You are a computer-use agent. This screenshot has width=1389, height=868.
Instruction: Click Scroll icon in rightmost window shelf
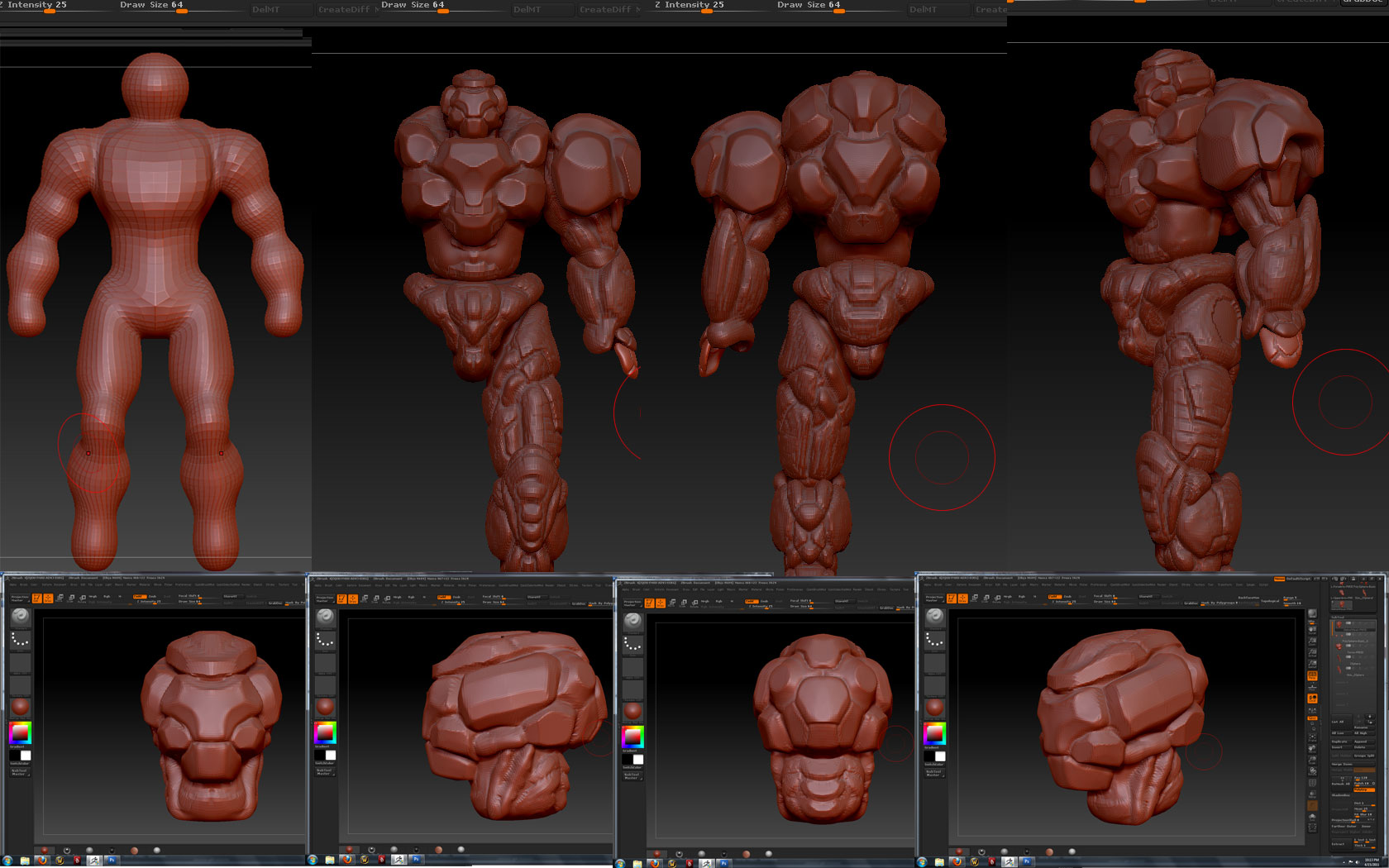(x=1312, y=629)
